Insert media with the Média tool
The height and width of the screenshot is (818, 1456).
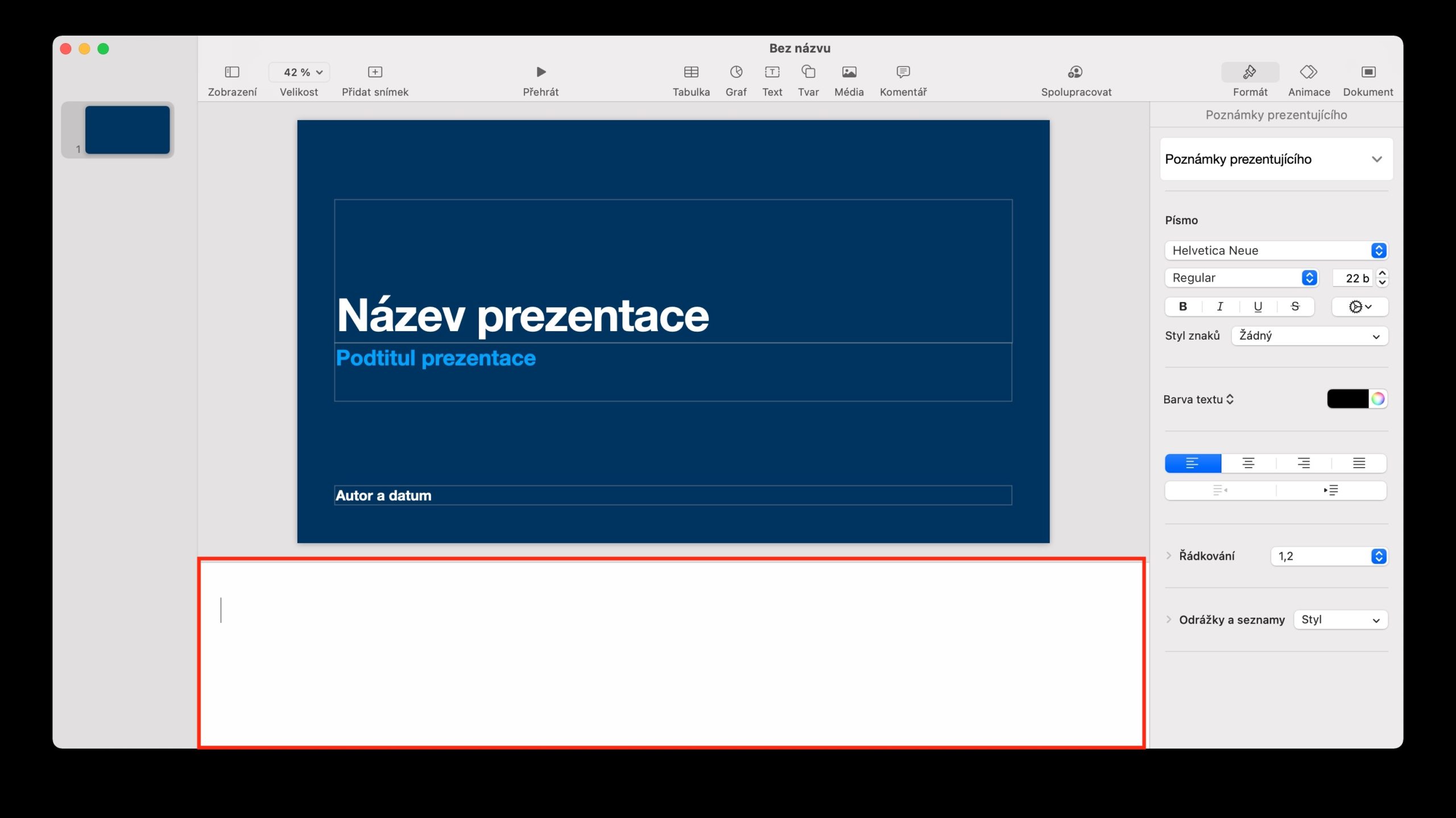point(849,72)
